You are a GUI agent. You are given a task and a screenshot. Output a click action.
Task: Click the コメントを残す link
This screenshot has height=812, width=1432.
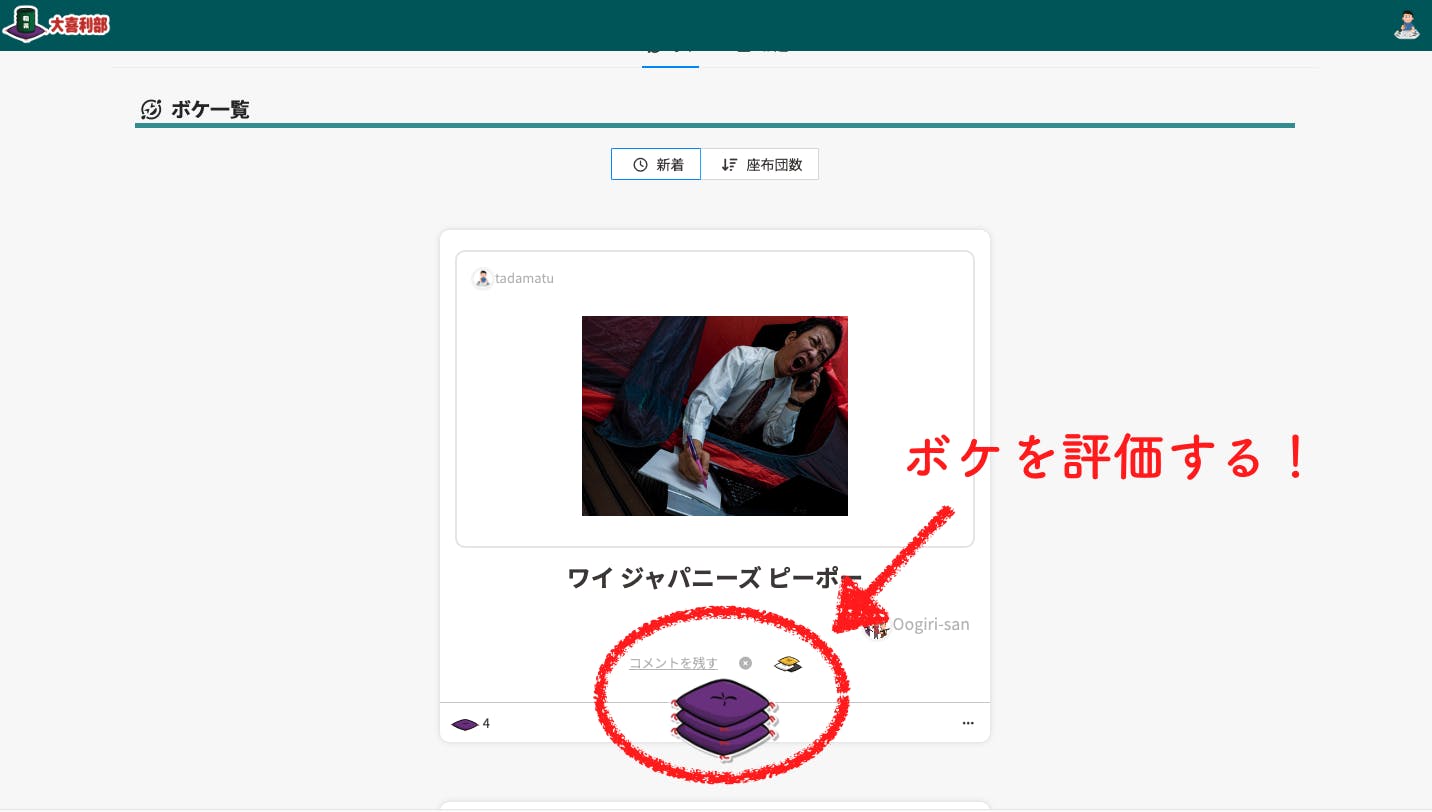(673, 663)
